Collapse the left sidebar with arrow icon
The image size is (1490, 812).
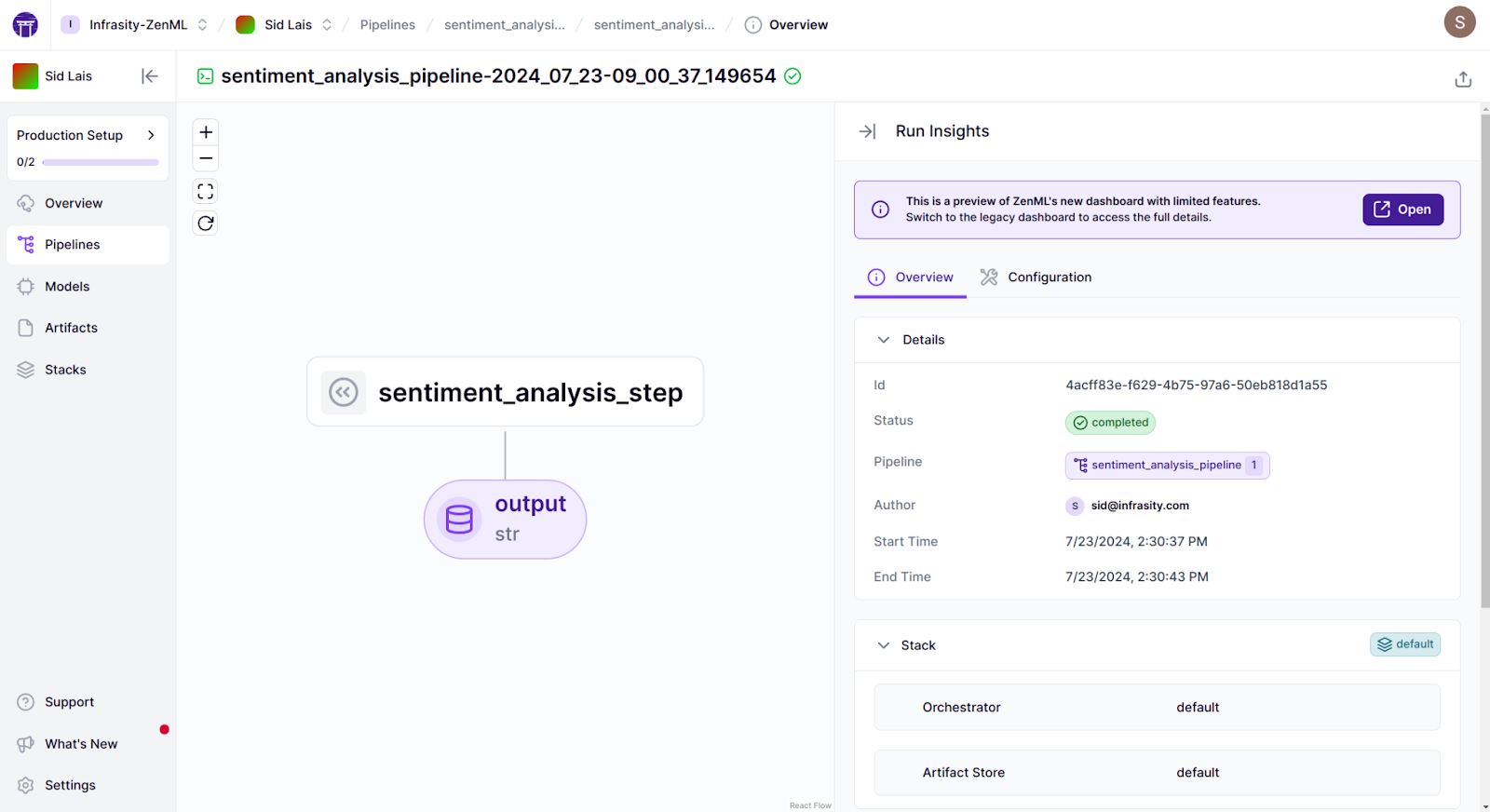pos(149,76)
